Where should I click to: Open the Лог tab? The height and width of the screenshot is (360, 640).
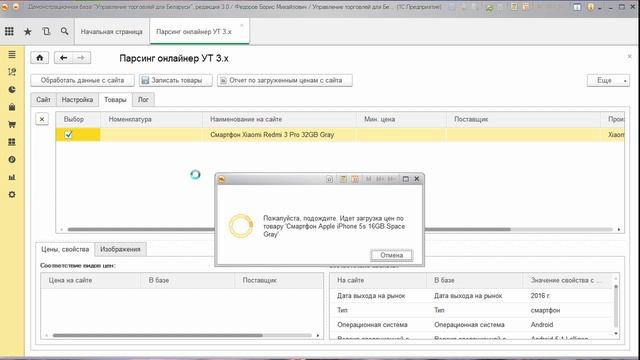pyautogui.click(x=143, y=100)
